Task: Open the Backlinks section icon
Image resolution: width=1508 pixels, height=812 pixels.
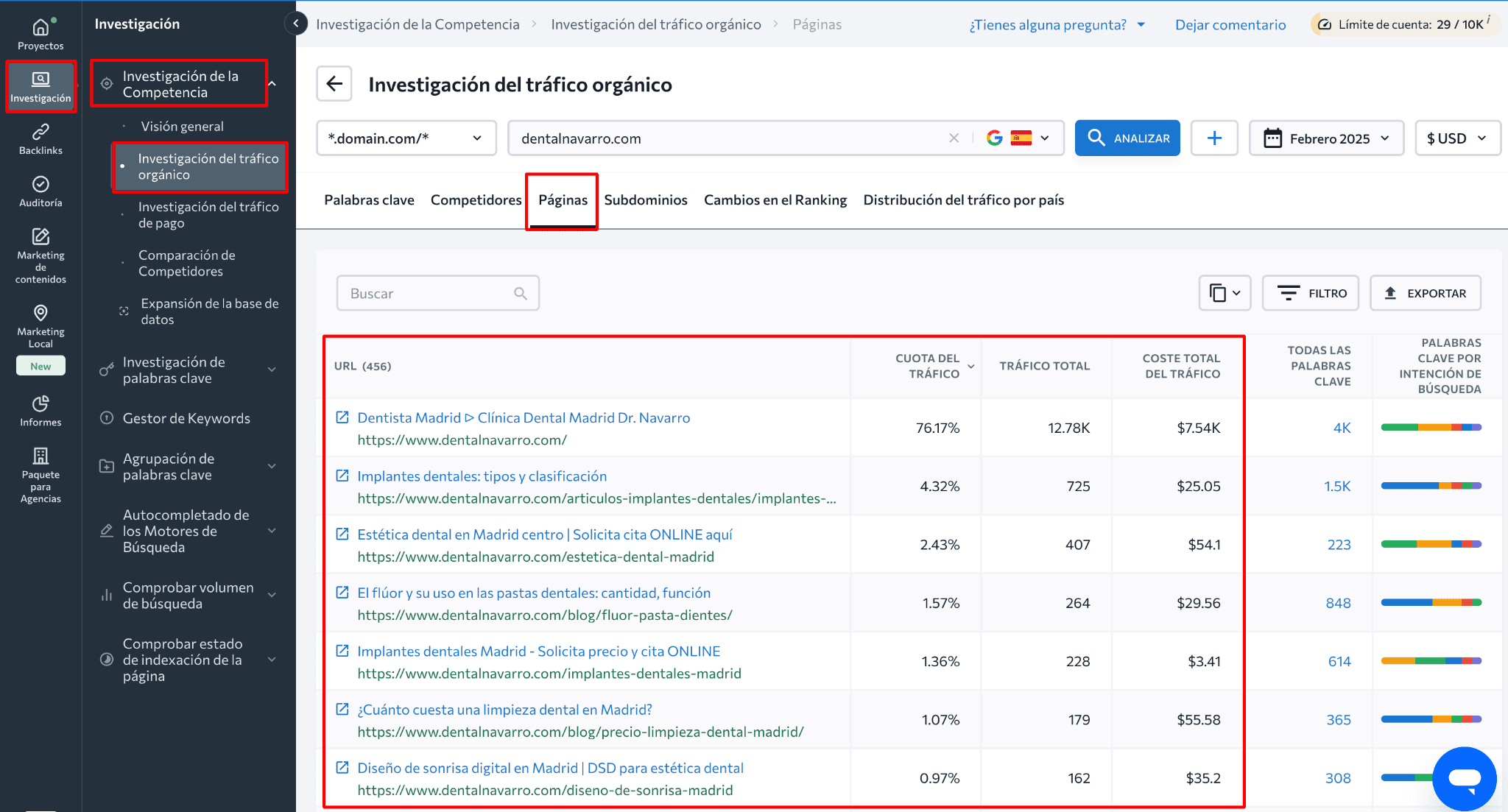Action: [40, 139]
